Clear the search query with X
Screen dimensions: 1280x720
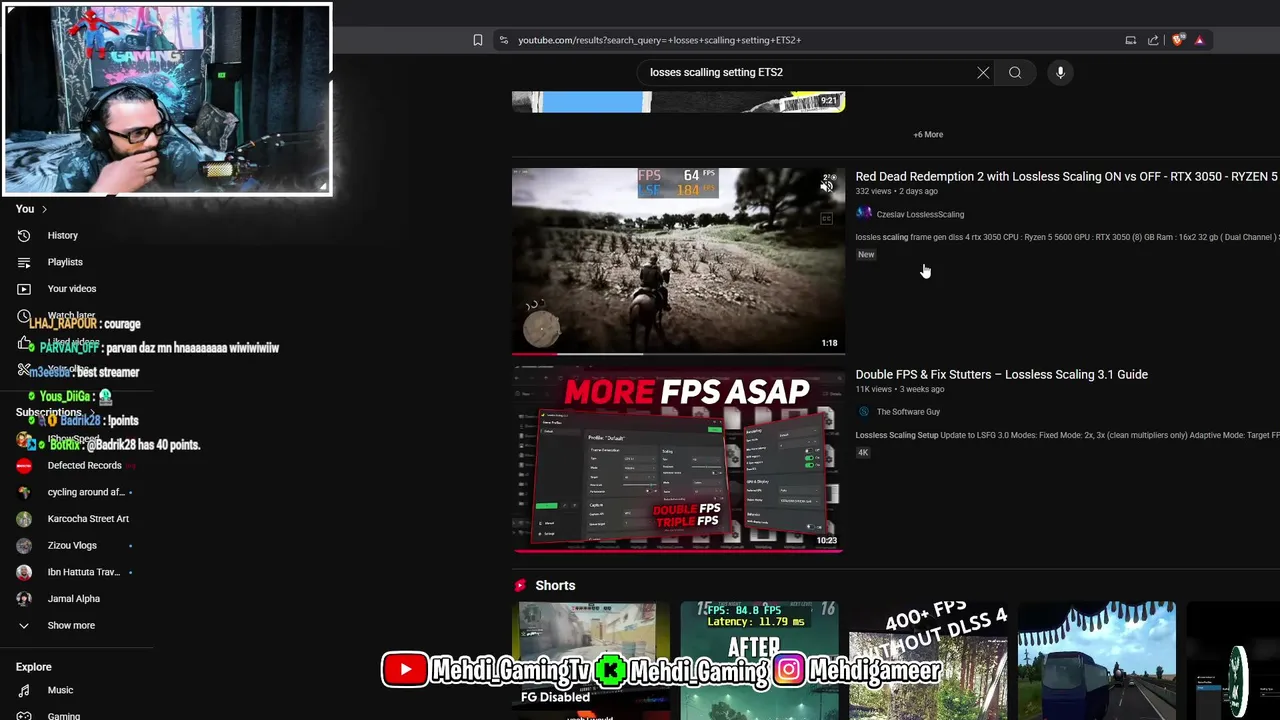(983, 72)
